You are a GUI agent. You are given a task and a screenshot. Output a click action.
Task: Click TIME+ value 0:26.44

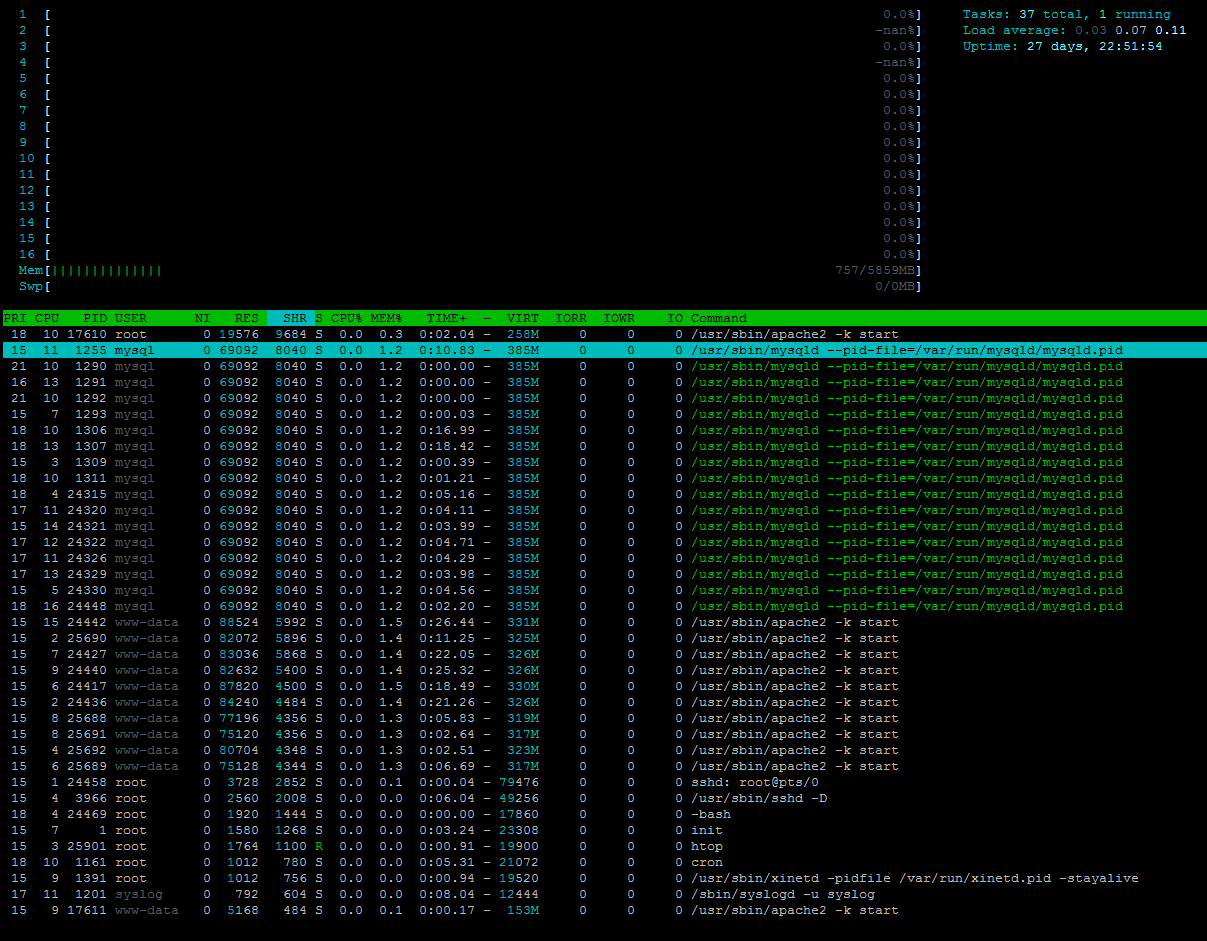coord(447,622)
